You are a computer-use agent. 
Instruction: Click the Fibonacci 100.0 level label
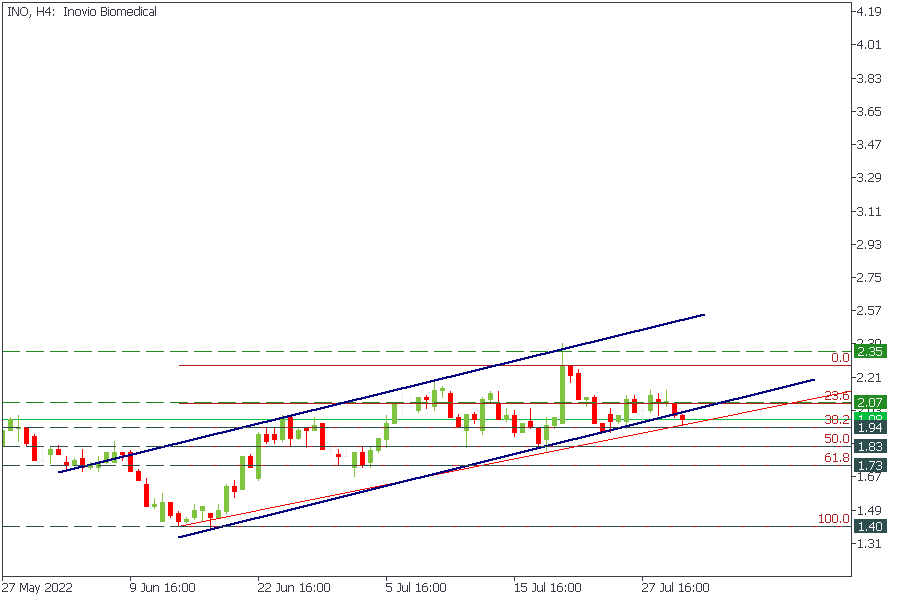[x=833, y=519]
